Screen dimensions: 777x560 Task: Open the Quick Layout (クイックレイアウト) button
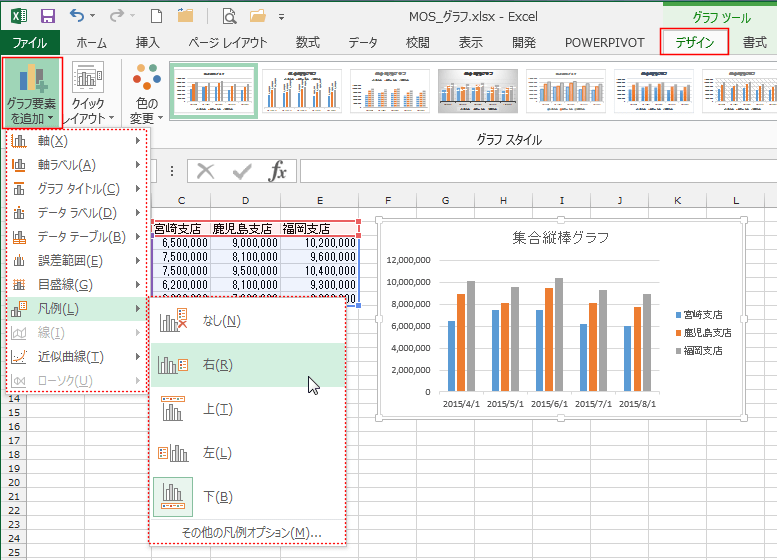click(91, 92)
